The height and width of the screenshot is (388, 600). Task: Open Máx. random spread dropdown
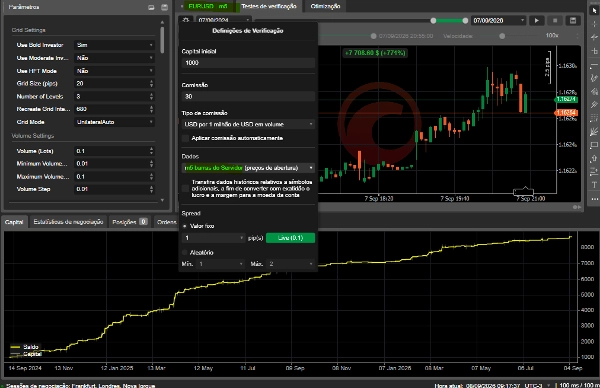pyautogui.click(x=291, y=264)
